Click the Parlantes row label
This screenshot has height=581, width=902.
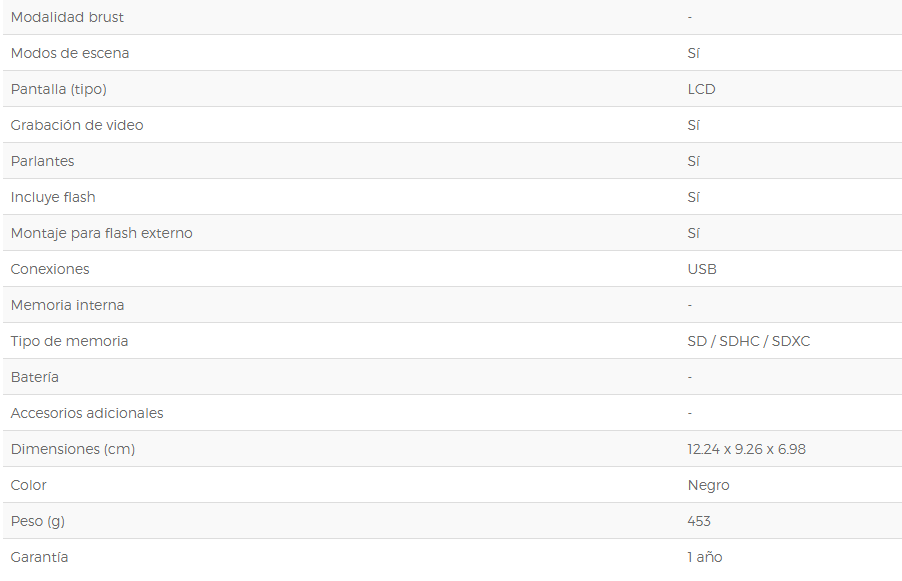coord(43,161)
